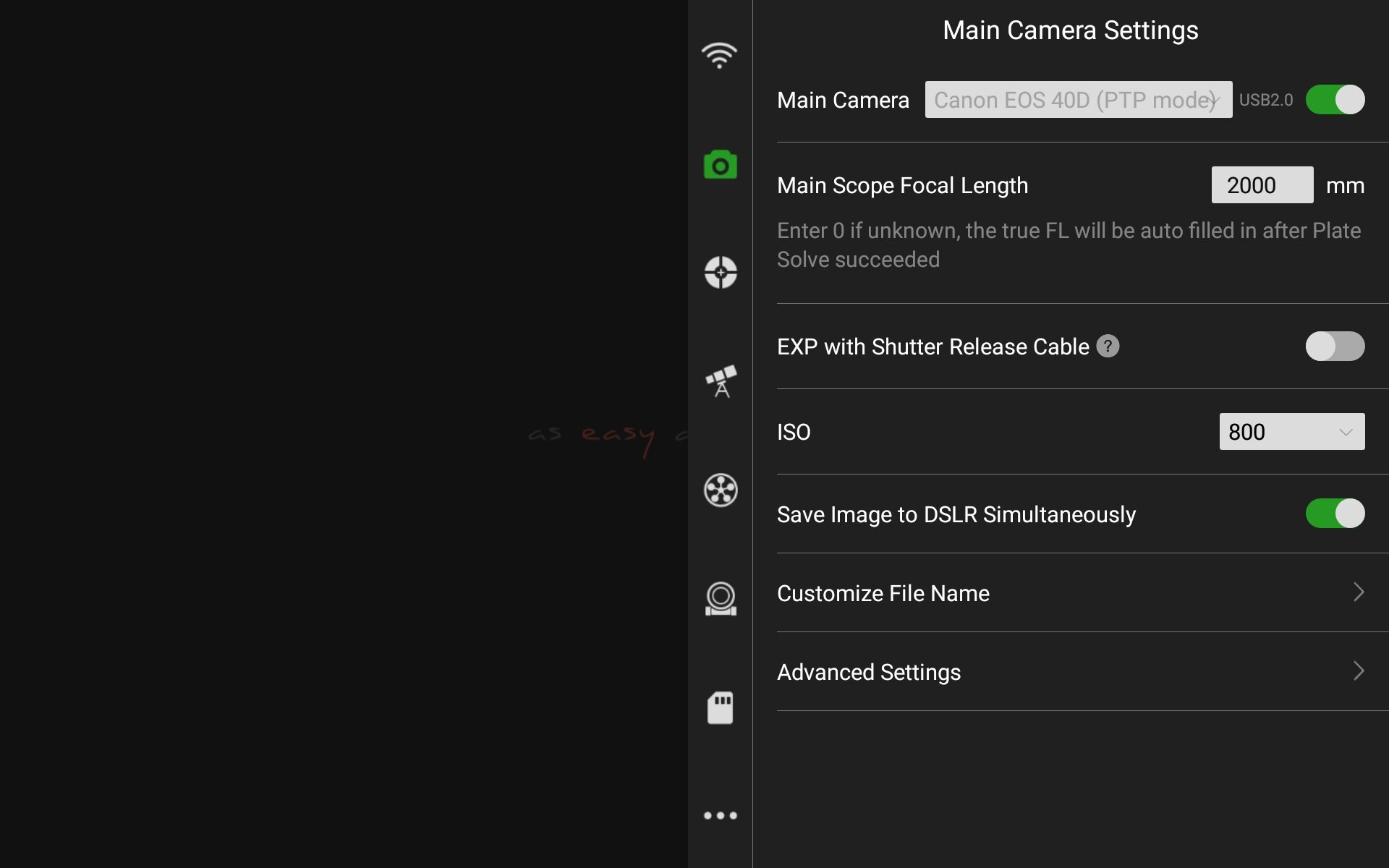Click the focal length field showing 2000

[x=1262, y=185]
